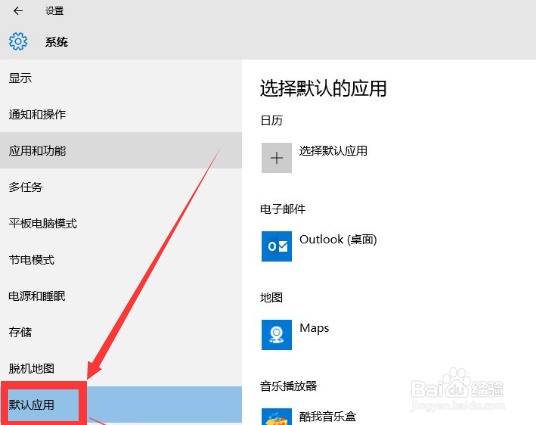This screenshot has height=425, width=536.
Task: Open 电源和睡眠 settings
Action: (121, 296)
